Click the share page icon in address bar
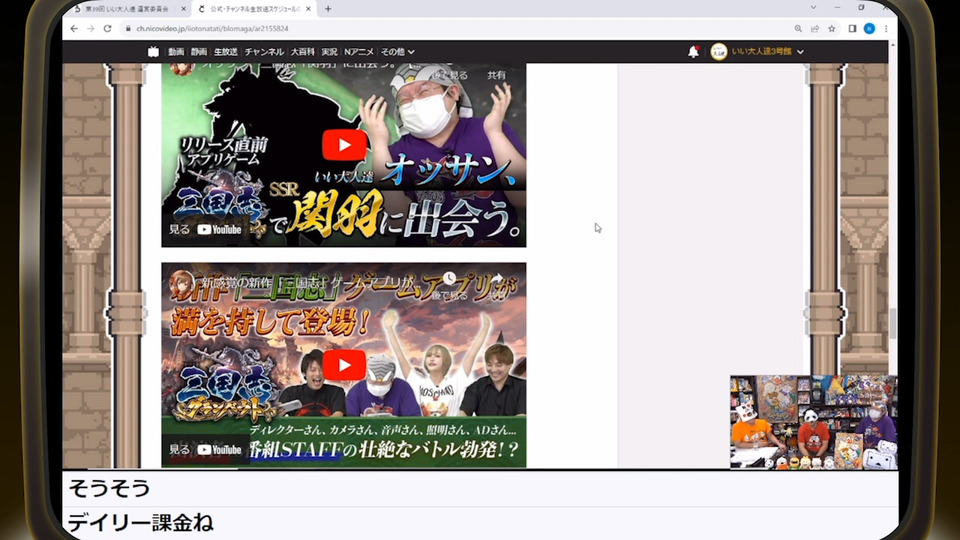The height and width of the screenshot is (540, 960). (x=815, y=29)
